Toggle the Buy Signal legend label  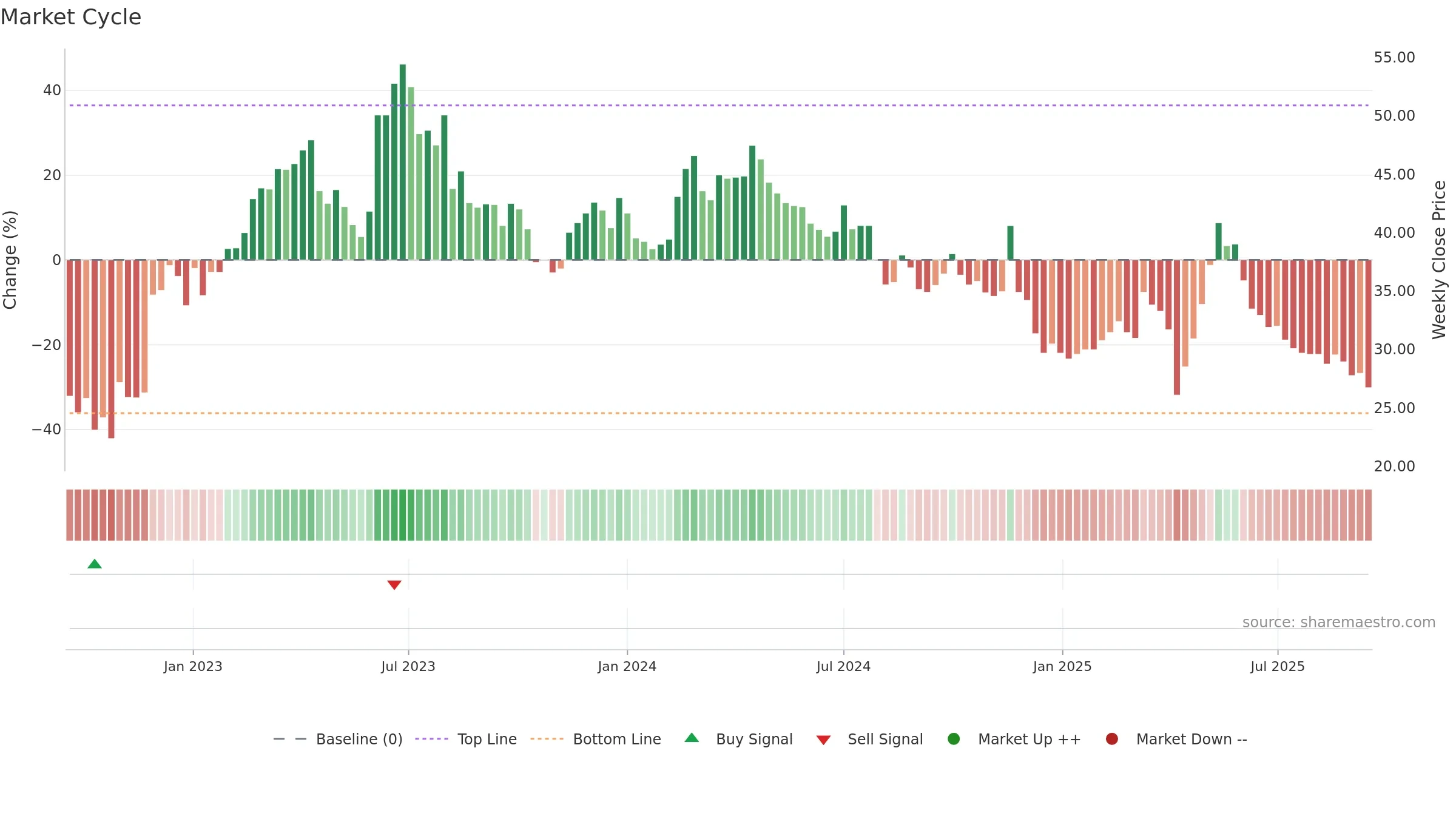pos(754,739)
